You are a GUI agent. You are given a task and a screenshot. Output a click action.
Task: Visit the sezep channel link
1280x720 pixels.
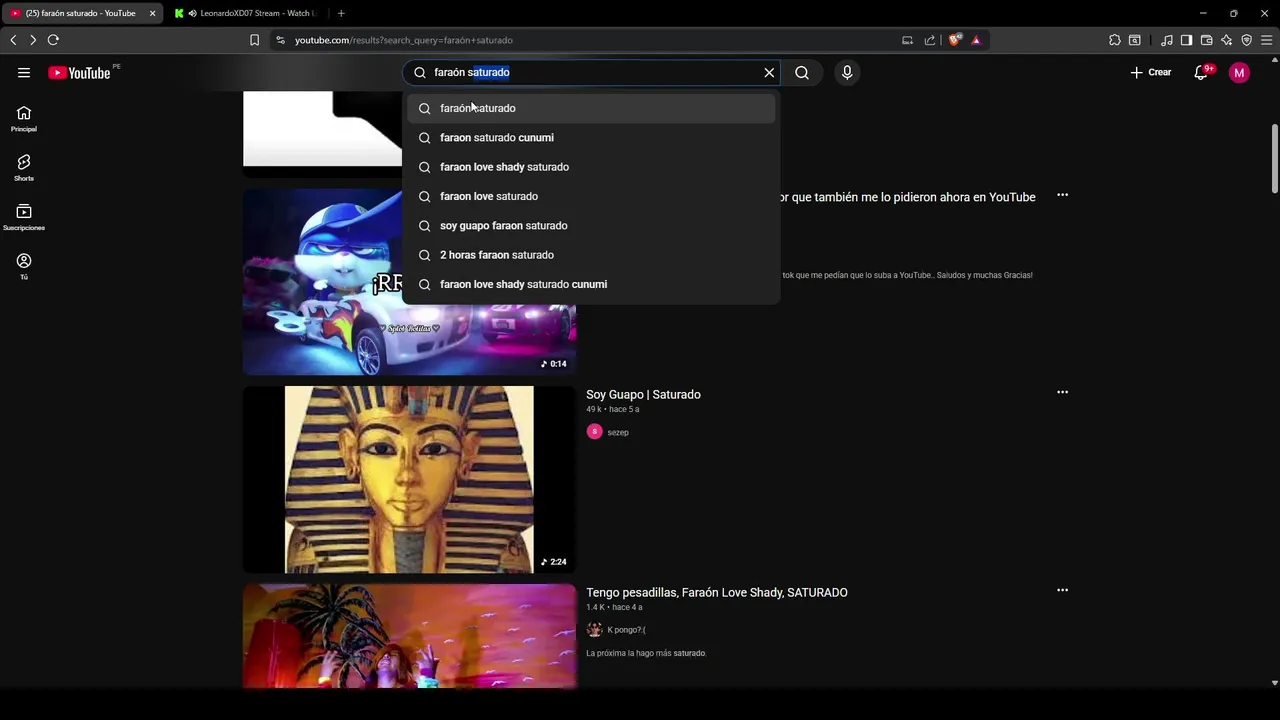[x=618, y=432]
